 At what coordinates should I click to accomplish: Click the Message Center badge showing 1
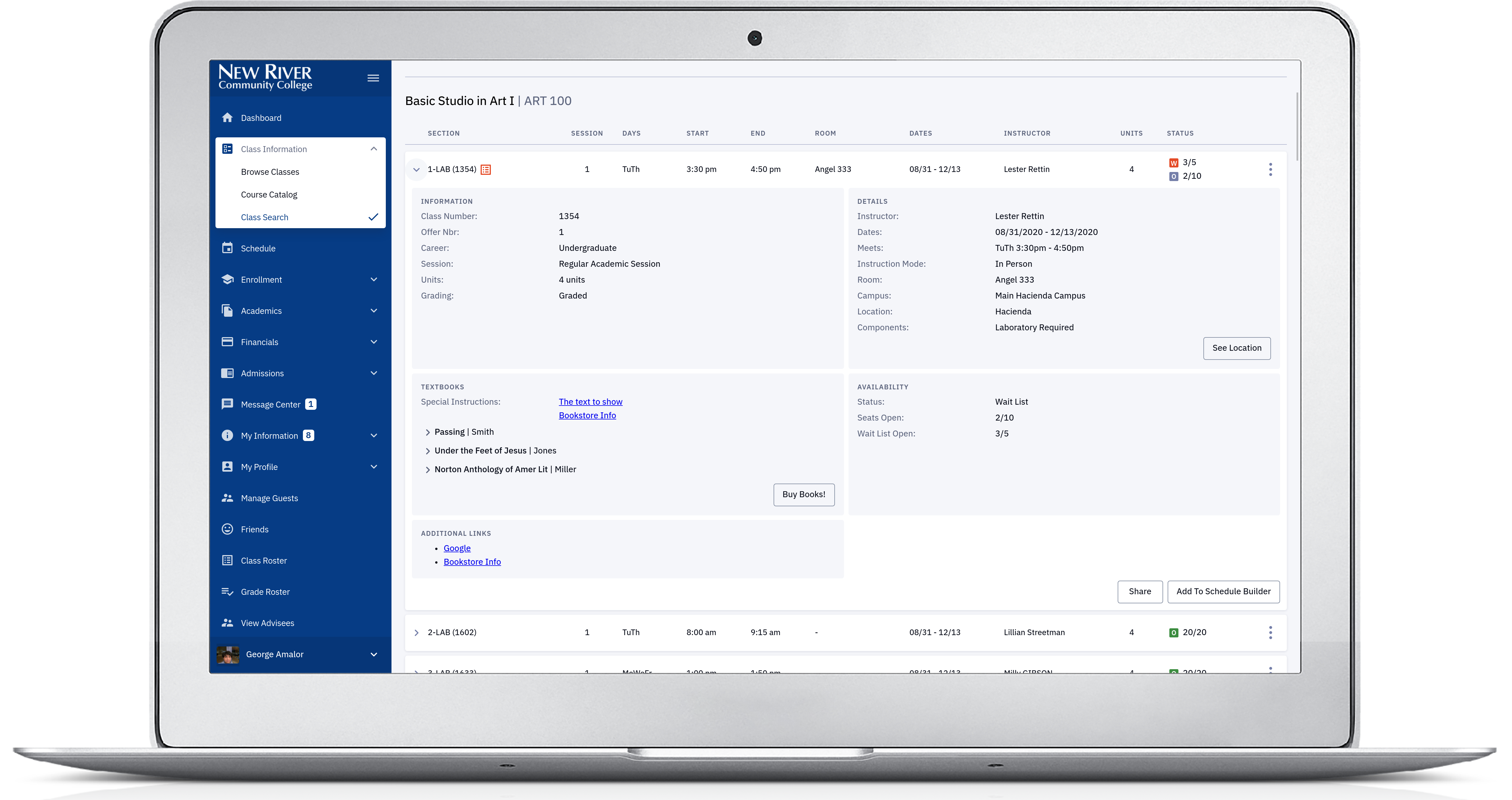(311, 404)
